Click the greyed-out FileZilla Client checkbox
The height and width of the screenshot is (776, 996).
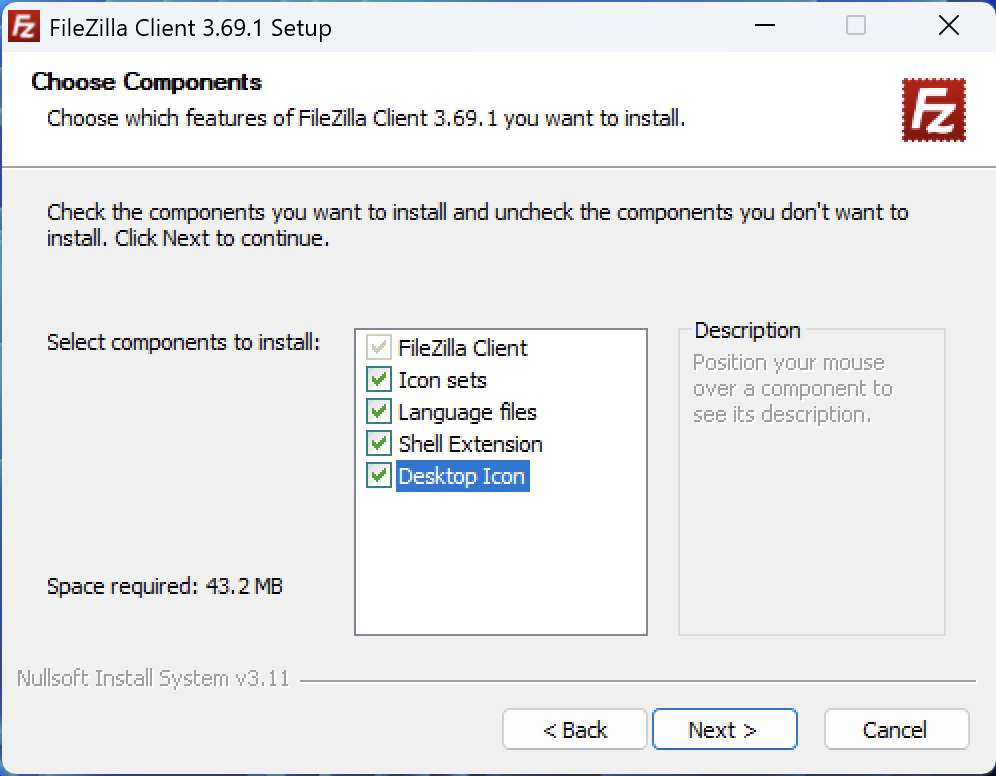[379, 347]
